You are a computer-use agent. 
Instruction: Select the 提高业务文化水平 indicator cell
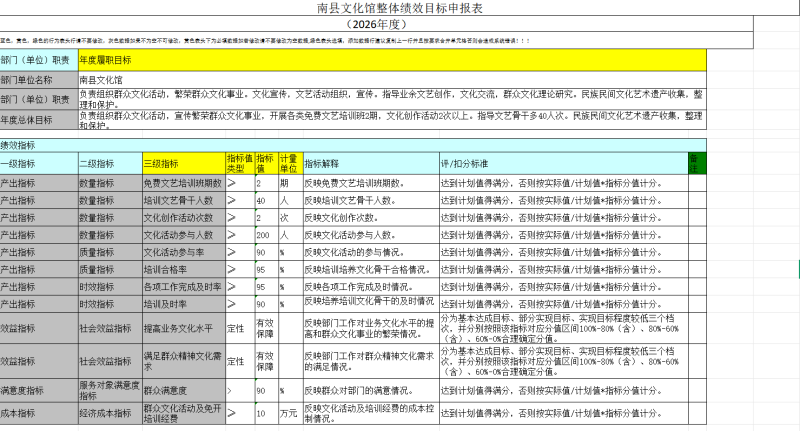click(x=183, y=329)
